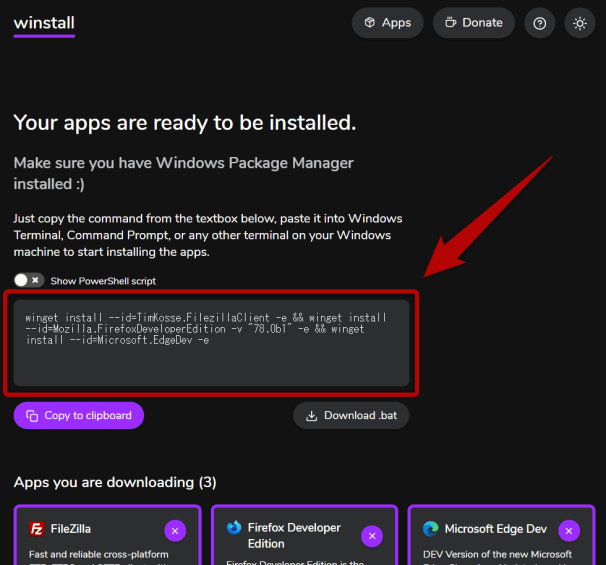Toggle Show PowerShell script switch
Screen dimensions: 606x565
pyautogui.click(x=29, y=280)
